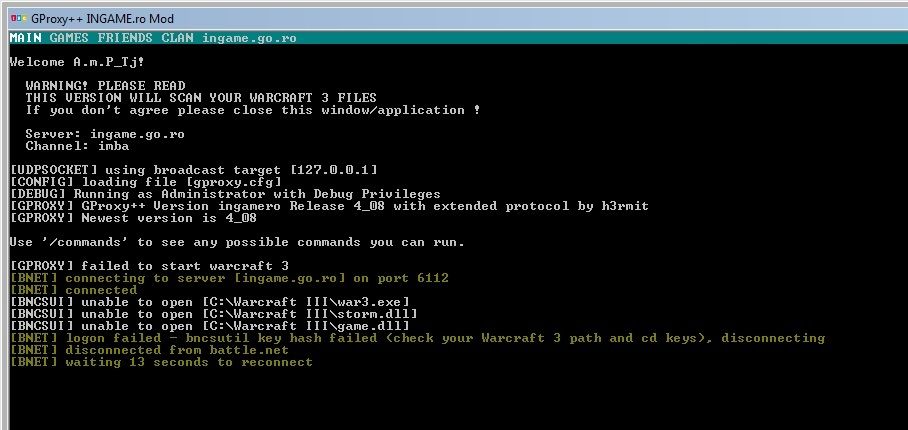Click the ingame.go.ro server label in tab bar

point(249,38)
